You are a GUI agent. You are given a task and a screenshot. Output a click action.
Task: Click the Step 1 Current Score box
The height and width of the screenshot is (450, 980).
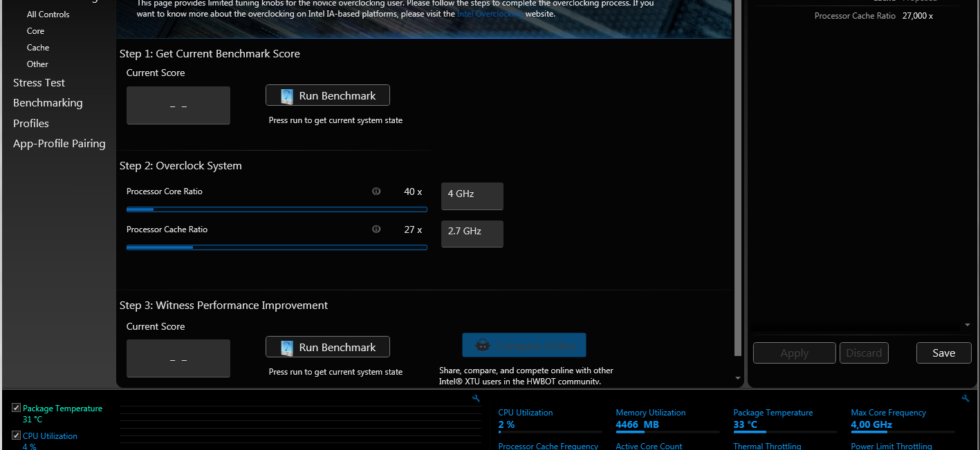[178, 106]
